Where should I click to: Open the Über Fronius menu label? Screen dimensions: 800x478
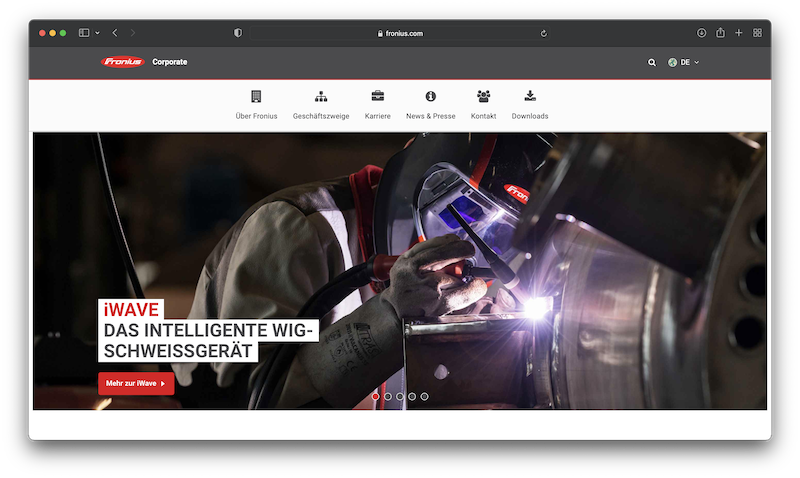coord(256,116)
